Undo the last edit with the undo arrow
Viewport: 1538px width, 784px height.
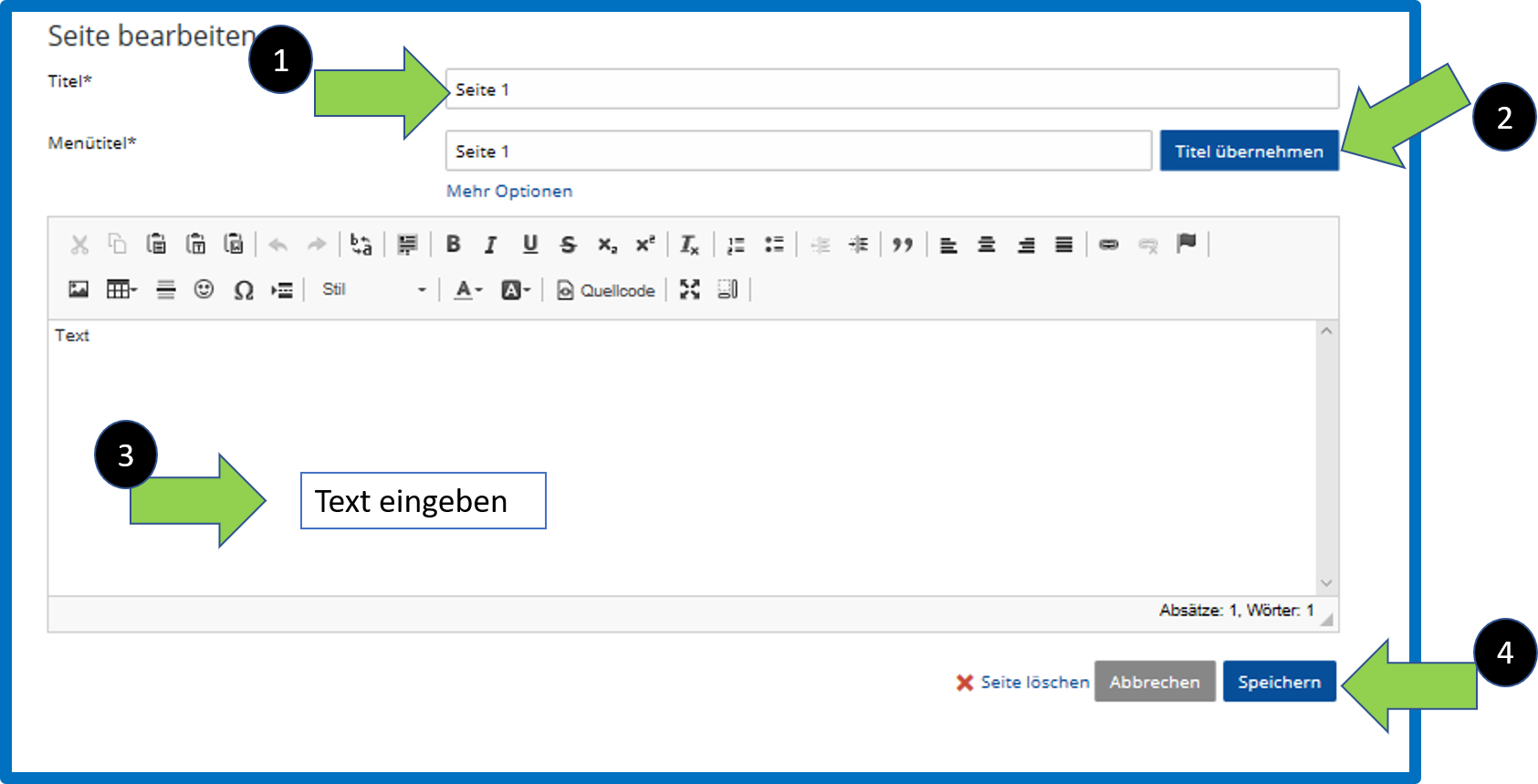click(x=278, y=245)
